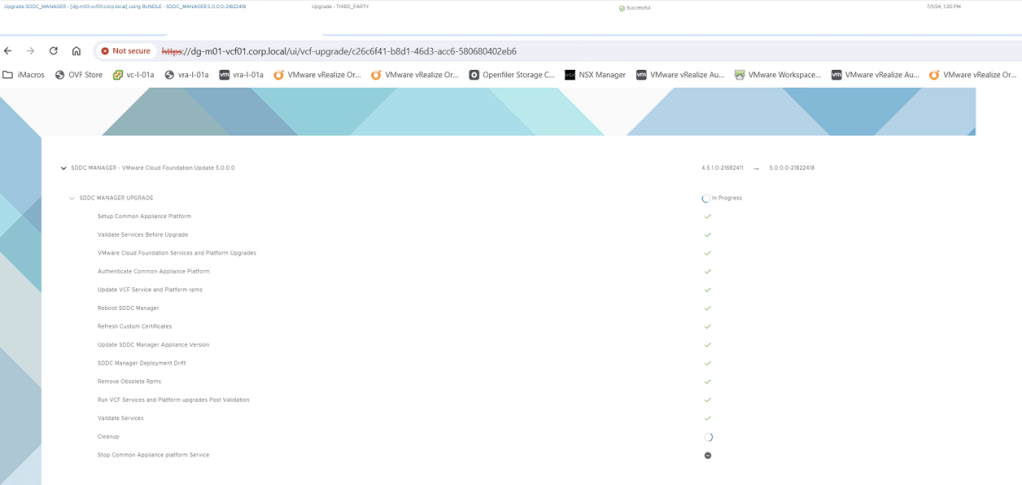The width and height of the screenshot is (1022, 485).
Task: Click the In Progress status spinner
Action: coord(706,198)
